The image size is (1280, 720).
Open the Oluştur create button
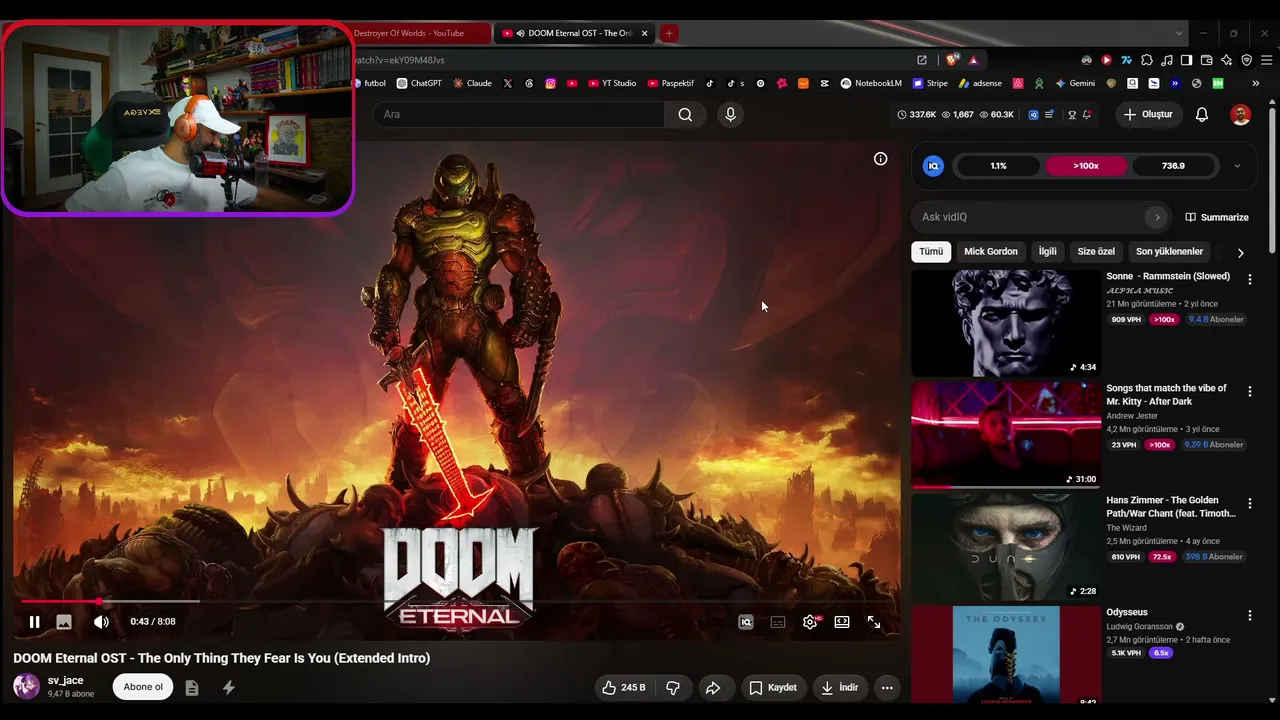point(1148,115)
